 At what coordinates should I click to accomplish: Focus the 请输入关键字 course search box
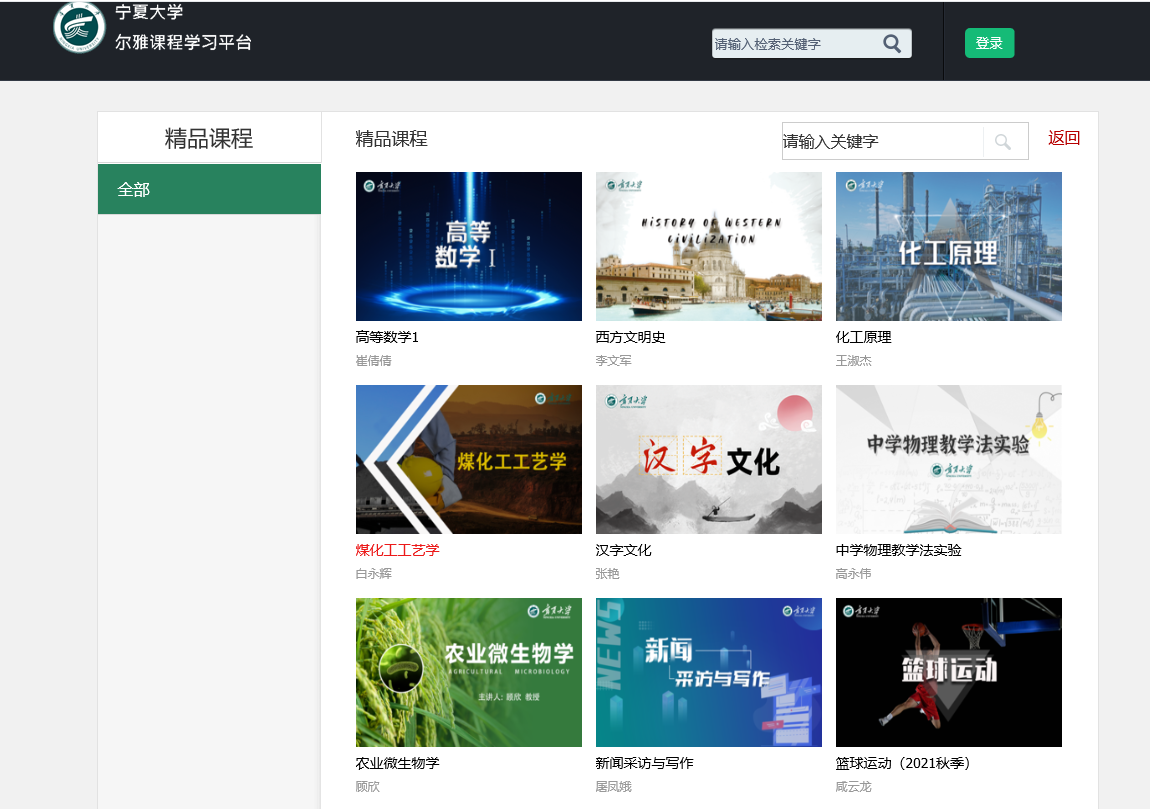click(880, 142)
